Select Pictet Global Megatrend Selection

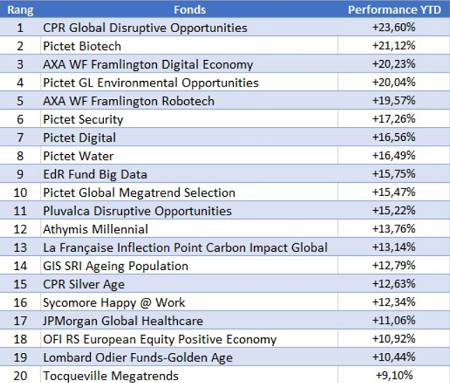coord(139,193)
